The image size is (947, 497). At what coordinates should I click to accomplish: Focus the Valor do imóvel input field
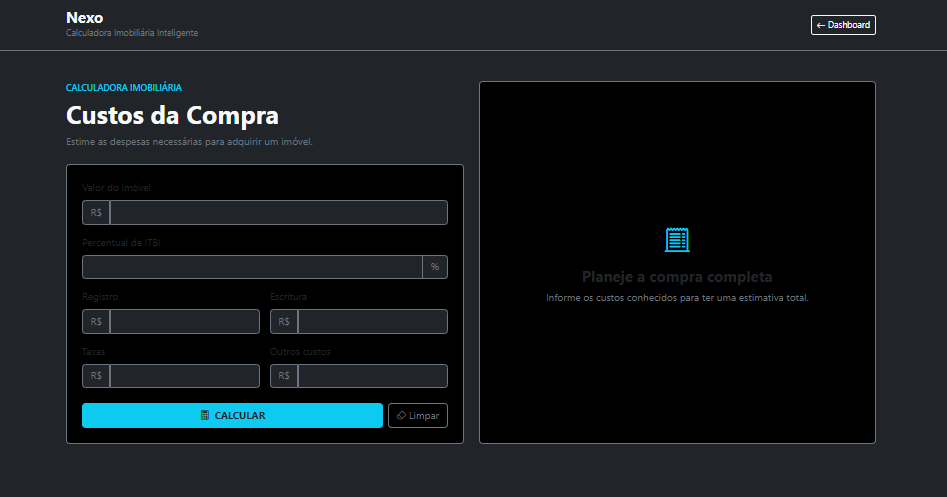(x=278, y=213)
